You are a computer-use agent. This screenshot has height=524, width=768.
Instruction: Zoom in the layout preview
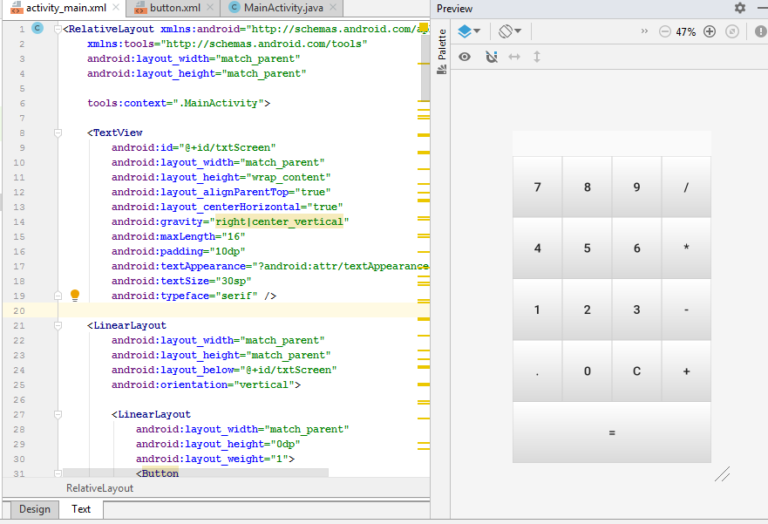pyautogui.click(x=710, y=31)
